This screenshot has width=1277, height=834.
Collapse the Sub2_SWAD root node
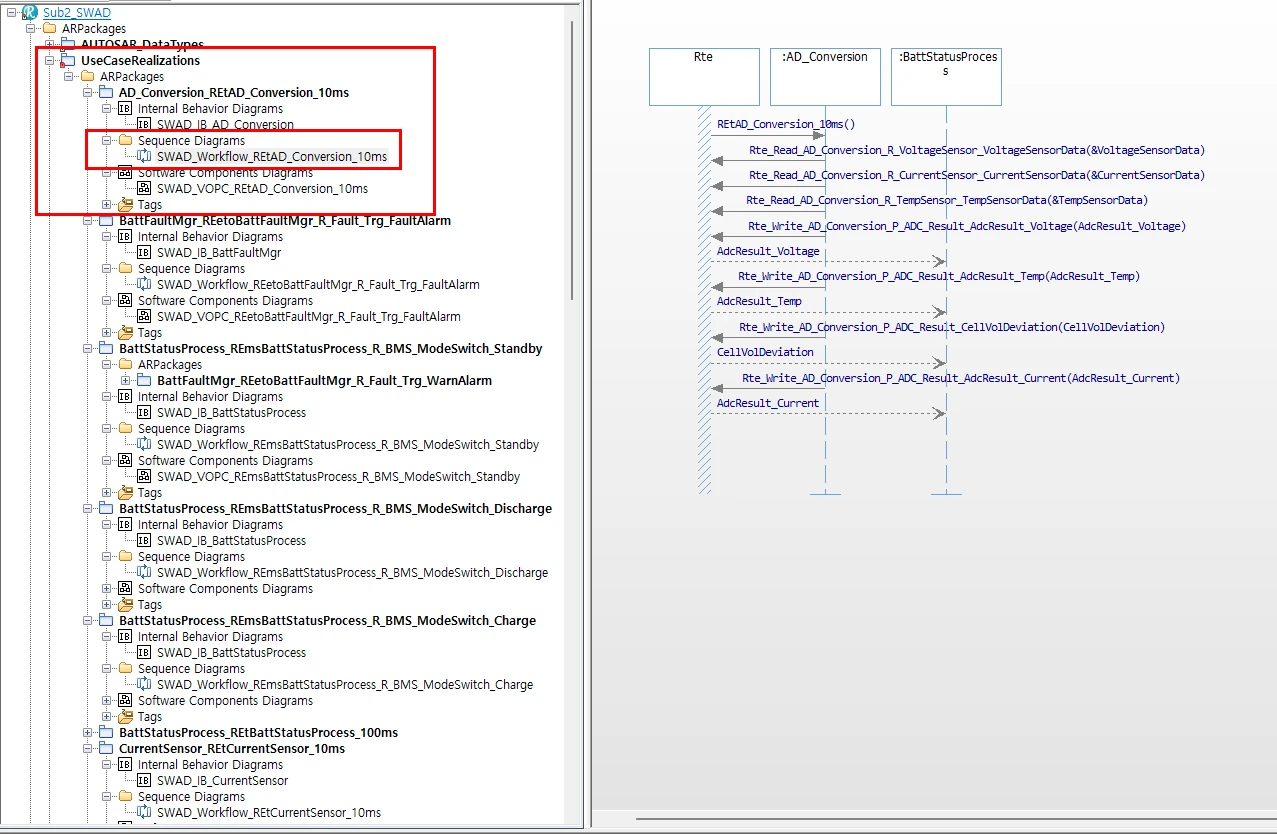(x=11, y=13)
